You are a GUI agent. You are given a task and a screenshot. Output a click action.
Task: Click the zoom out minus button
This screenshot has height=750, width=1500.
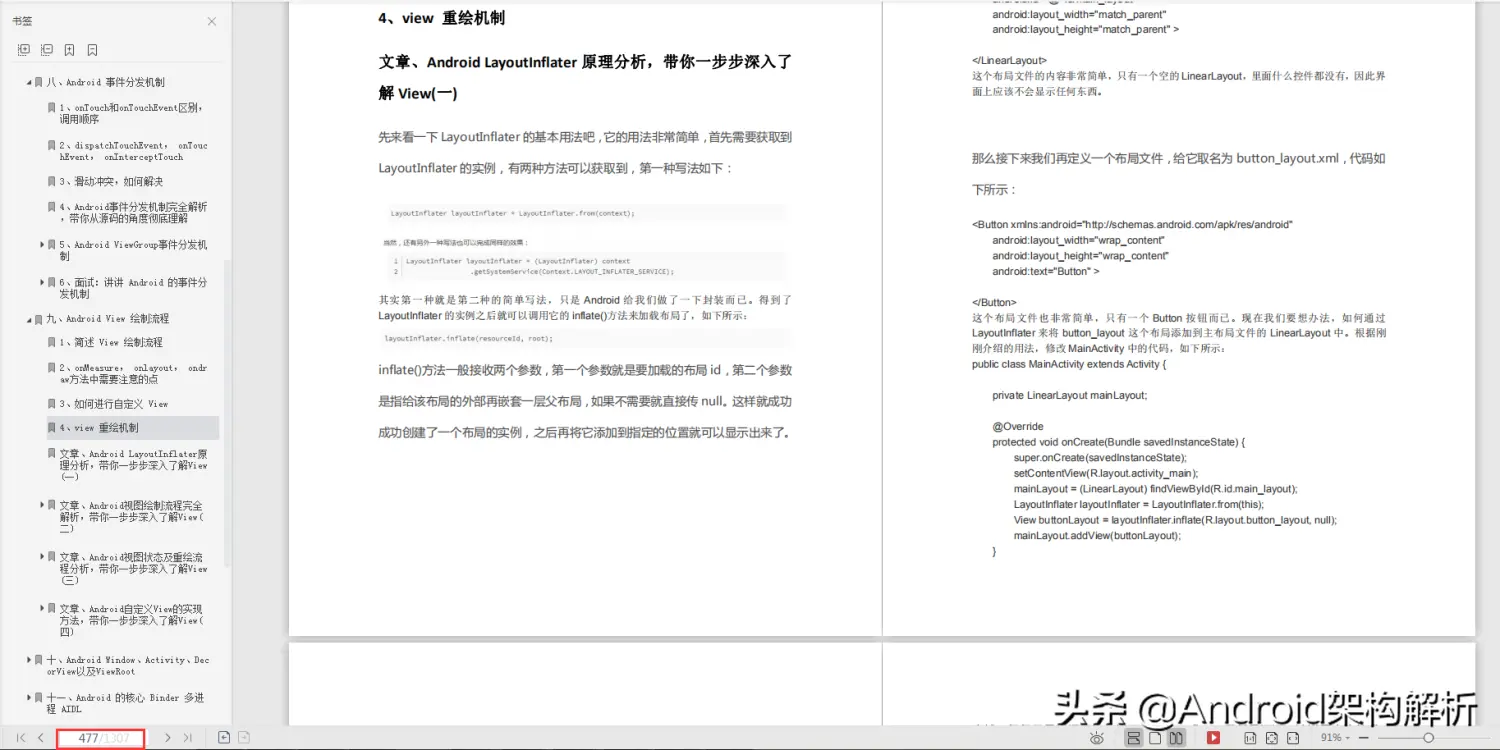click(1365, 738)
